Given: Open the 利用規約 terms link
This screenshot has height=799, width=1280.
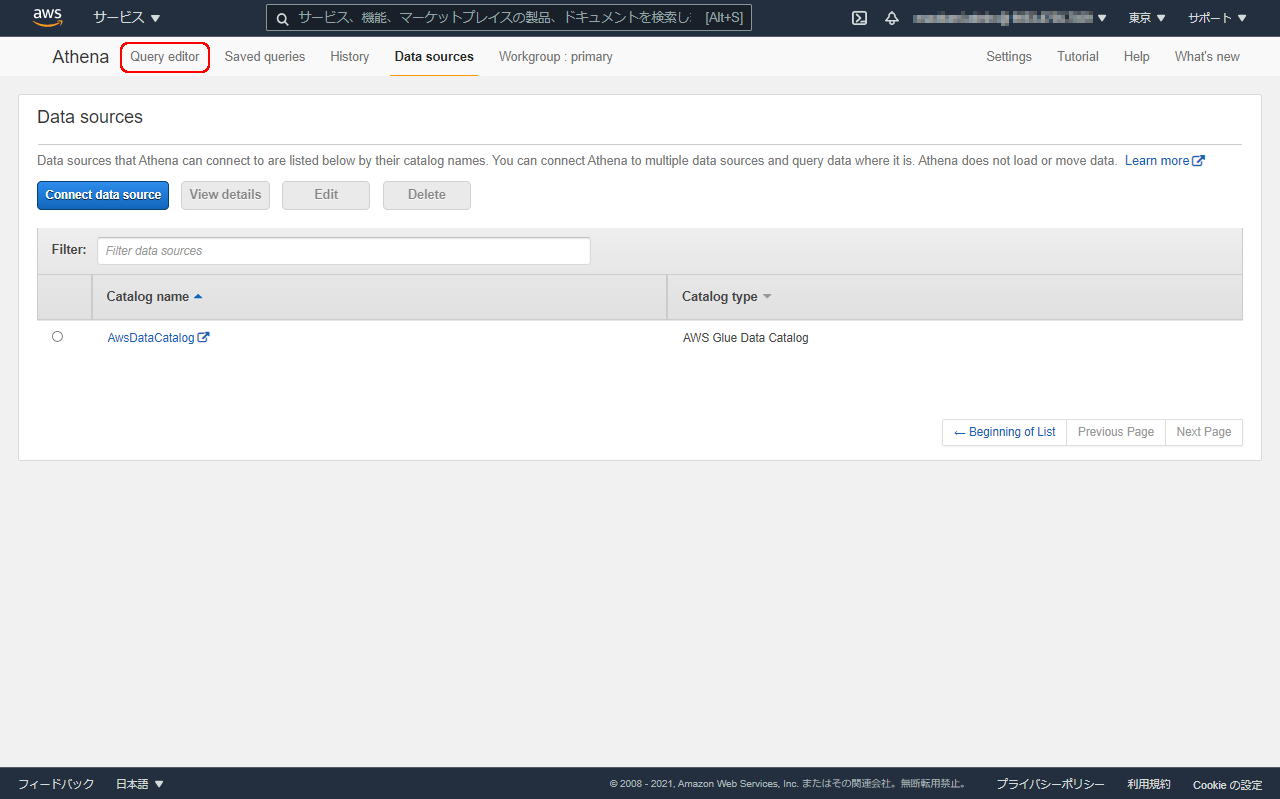Looking at the screenshot, I should pos(1149,784).
